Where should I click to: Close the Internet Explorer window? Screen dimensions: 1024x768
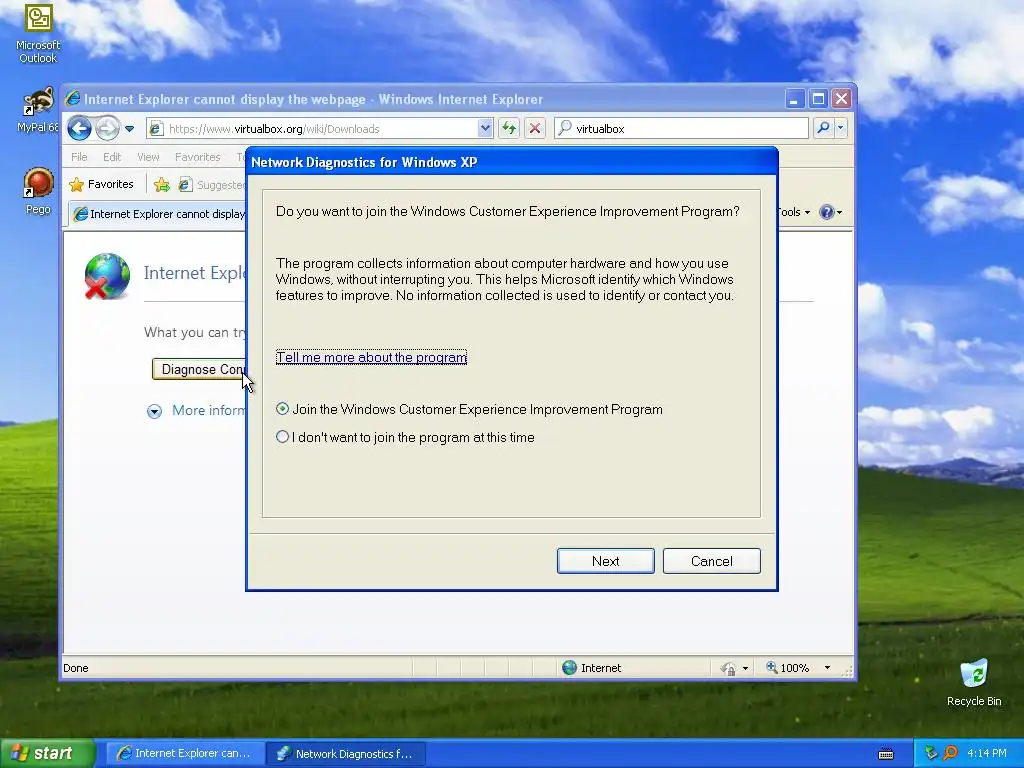[841, 99]
